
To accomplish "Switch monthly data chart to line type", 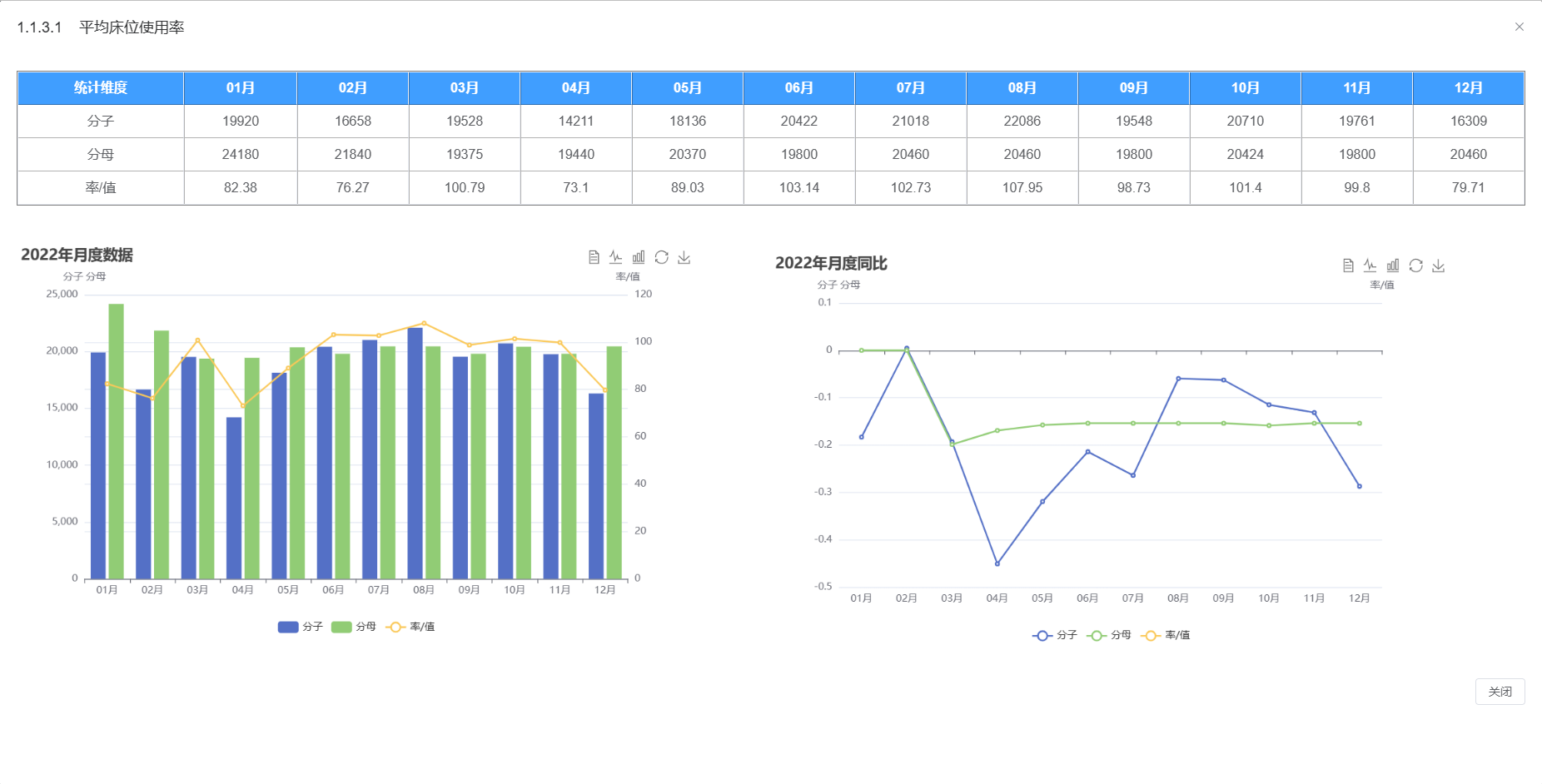I will click(x=616, y=257).
